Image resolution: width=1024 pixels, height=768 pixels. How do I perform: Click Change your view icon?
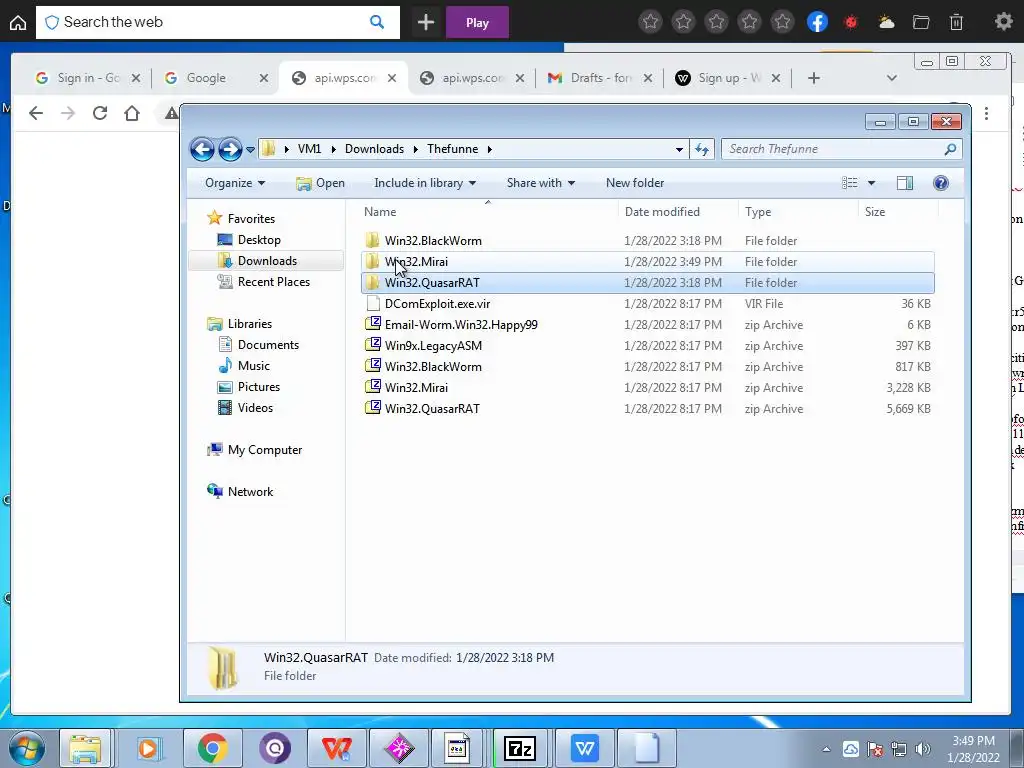point(850,183)
